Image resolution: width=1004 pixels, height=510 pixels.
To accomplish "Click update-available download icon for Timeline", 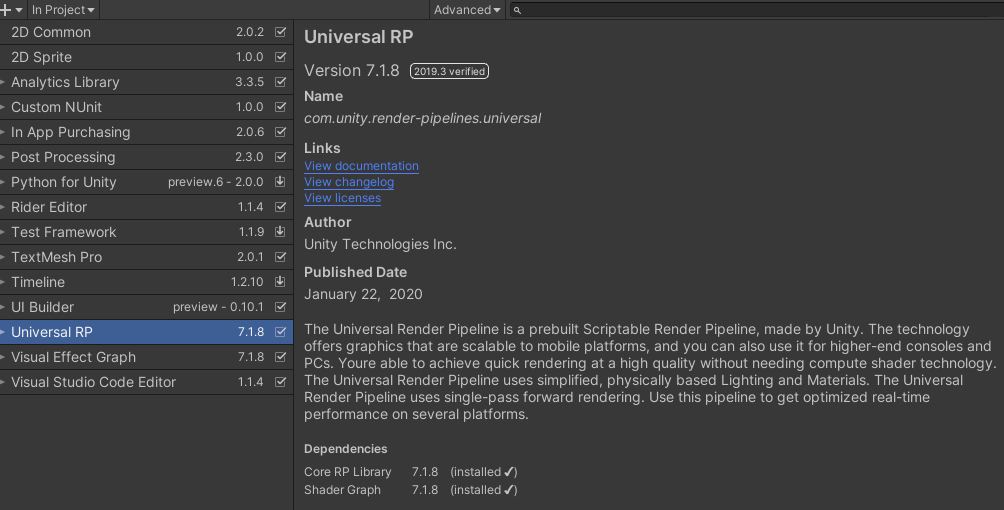I will pos(280,281).
